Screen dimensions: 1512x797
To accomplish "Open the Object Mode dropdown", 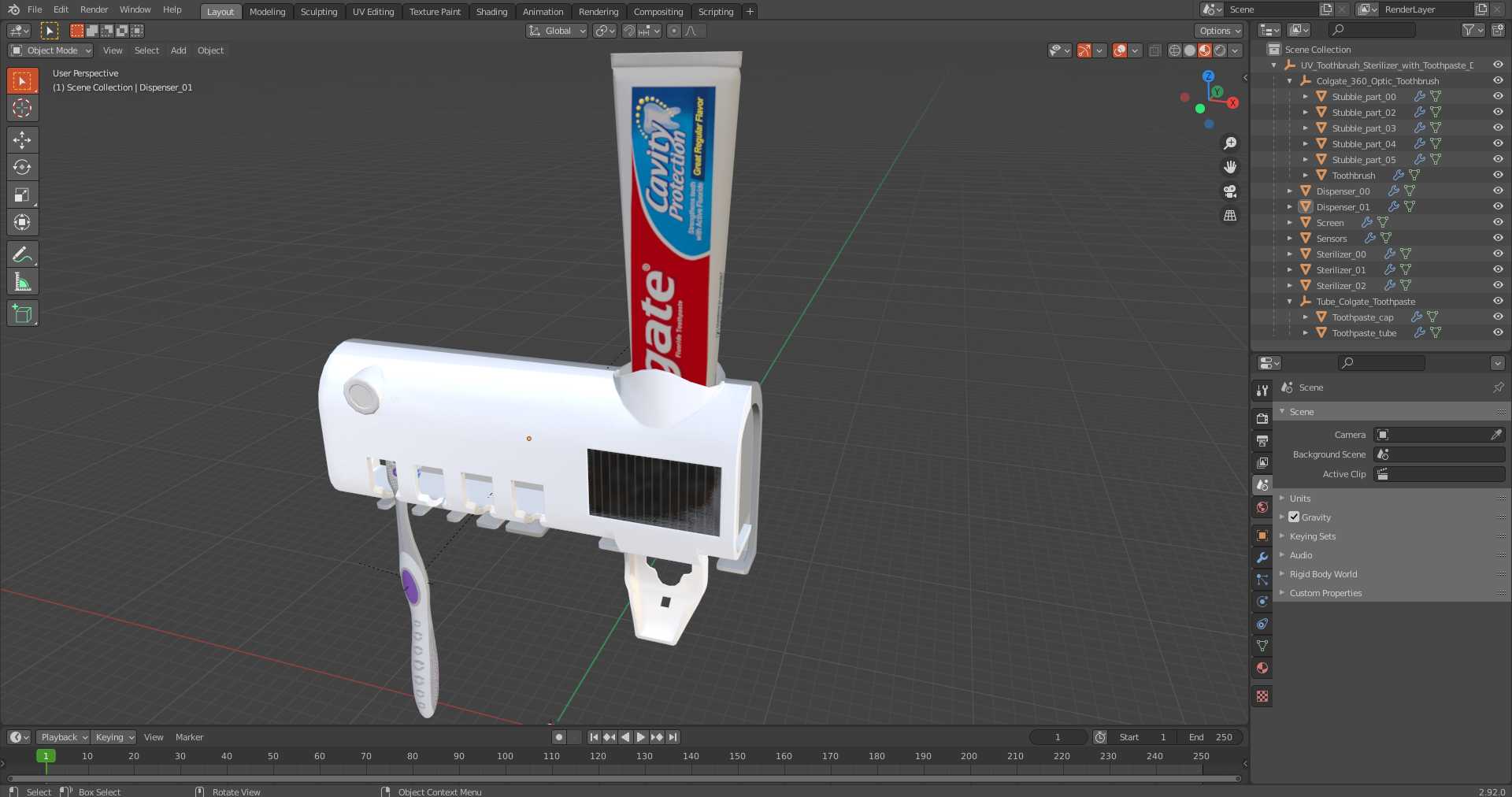I will (x=50, y=50).
